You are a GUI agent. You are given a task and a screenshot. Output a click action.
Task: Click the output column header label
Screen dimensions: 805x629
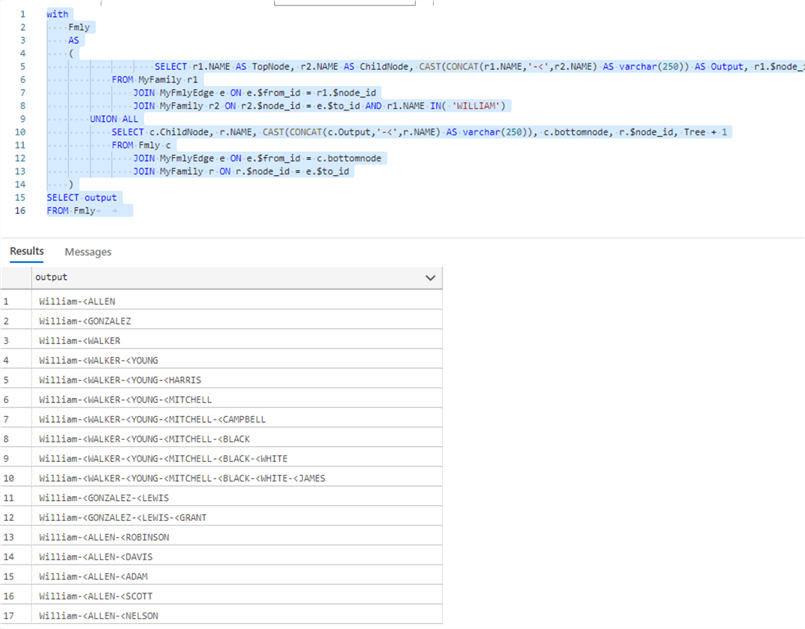point(51,278)
